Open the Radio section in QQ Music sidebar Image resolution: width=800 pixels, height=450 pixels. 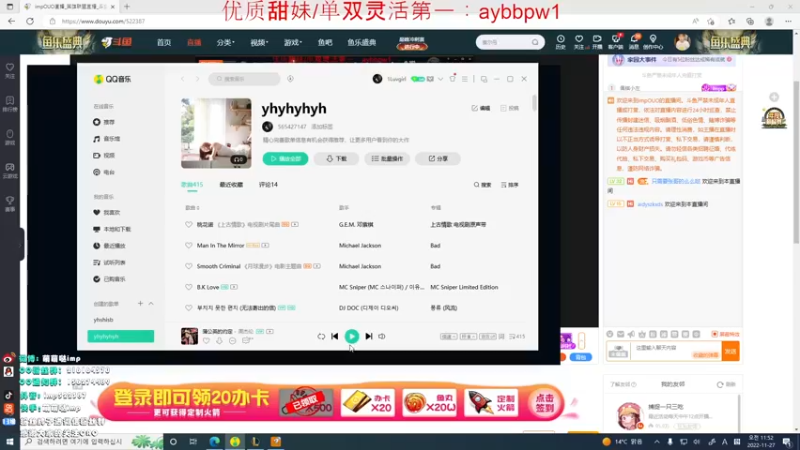click(x=104, y=172)
